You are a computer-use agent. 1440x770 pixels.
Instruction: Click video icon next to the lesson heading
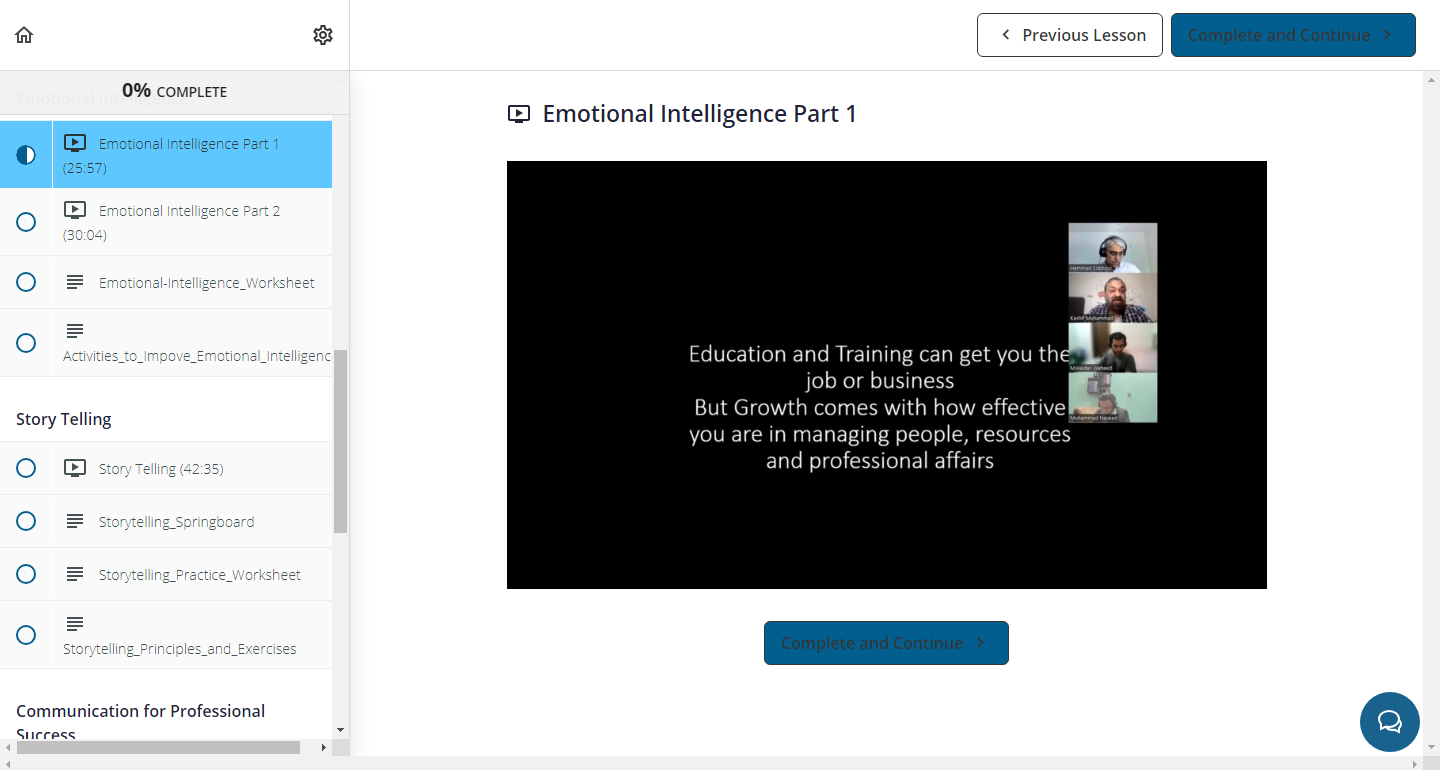pos(519,114)
